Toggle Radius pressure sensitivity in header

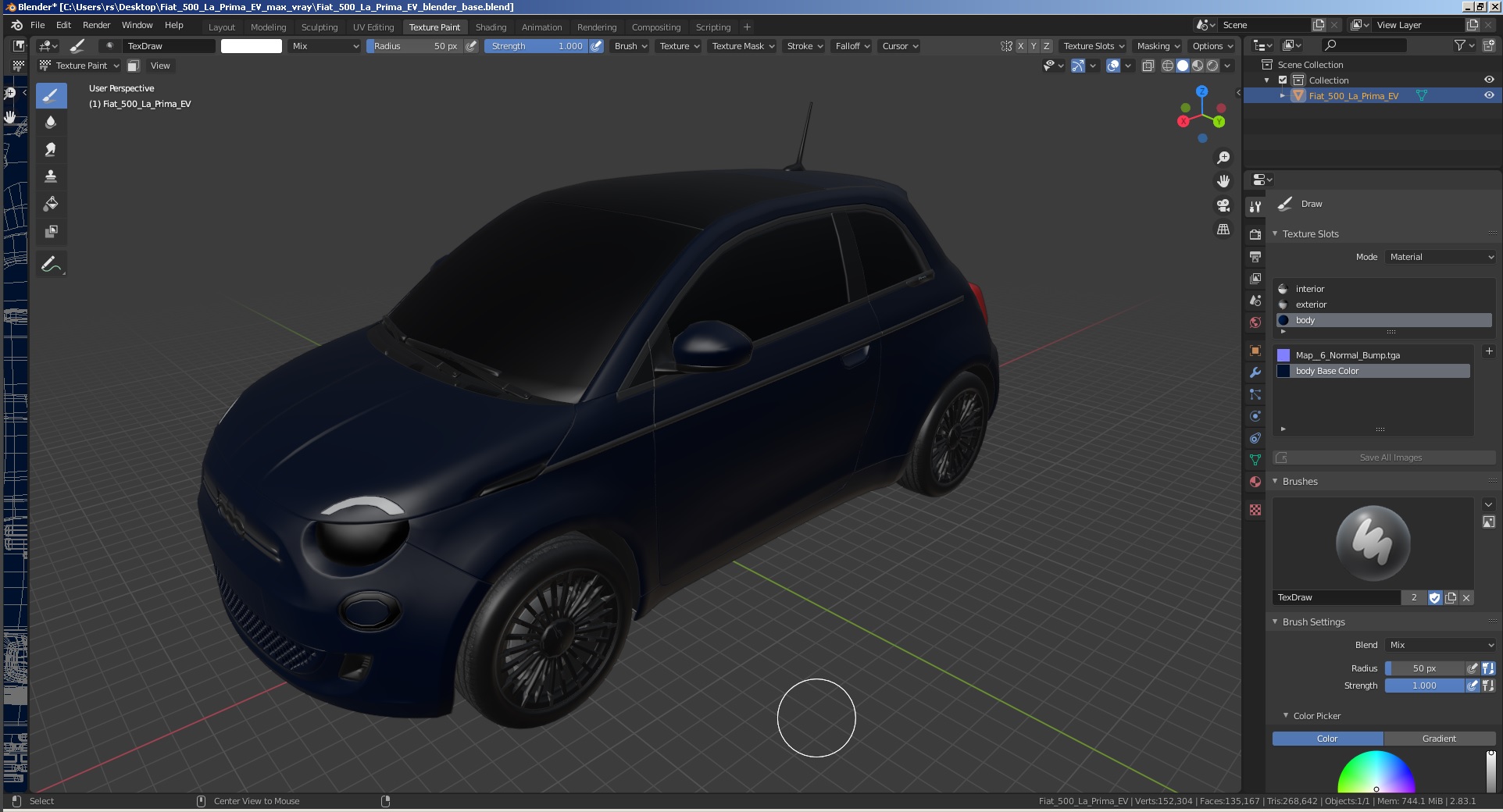(471, 46)
